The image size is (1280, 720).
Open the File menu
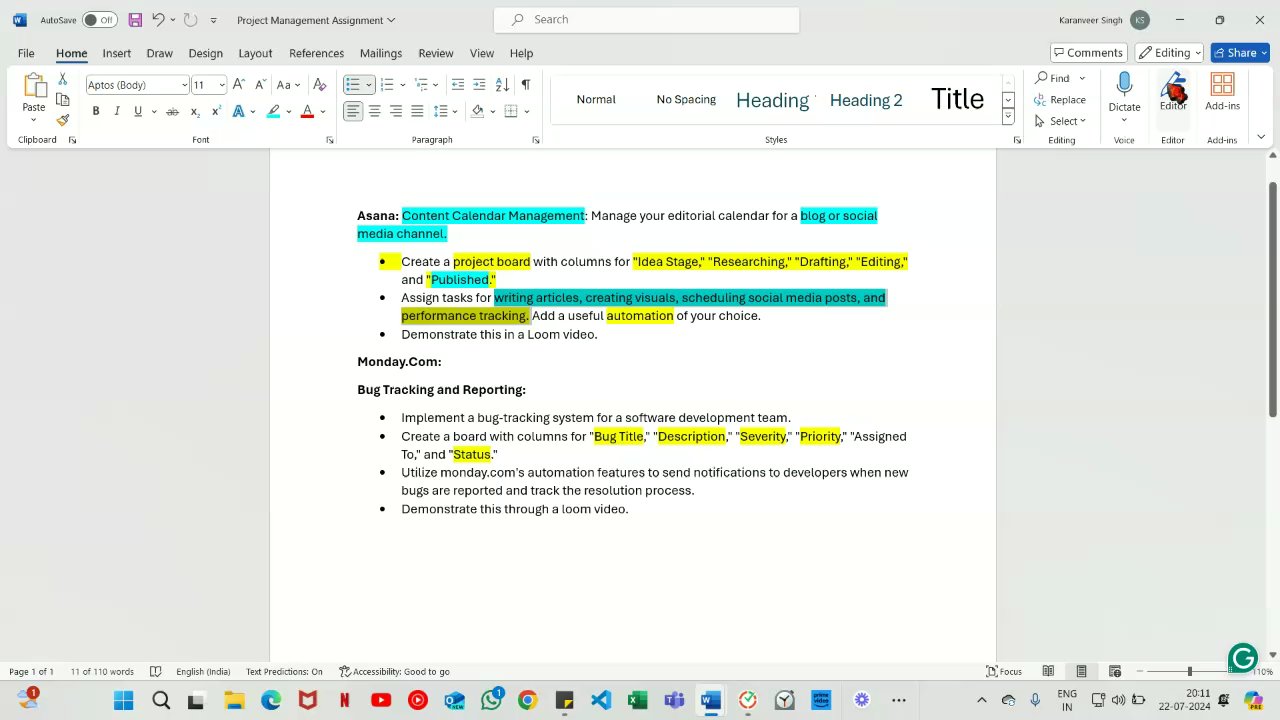(x=26, y=53)
